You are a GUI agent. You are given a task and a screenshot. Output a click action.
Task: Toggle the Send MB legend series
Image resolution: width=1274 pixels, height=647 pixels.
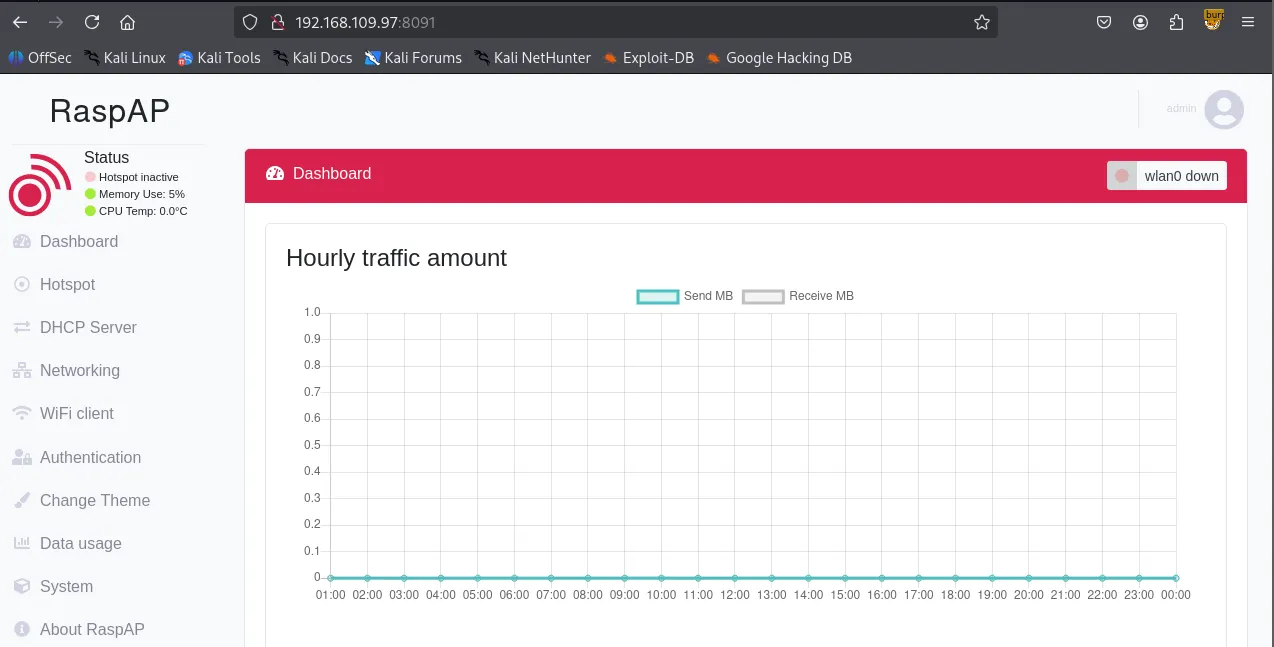point(685,296)
